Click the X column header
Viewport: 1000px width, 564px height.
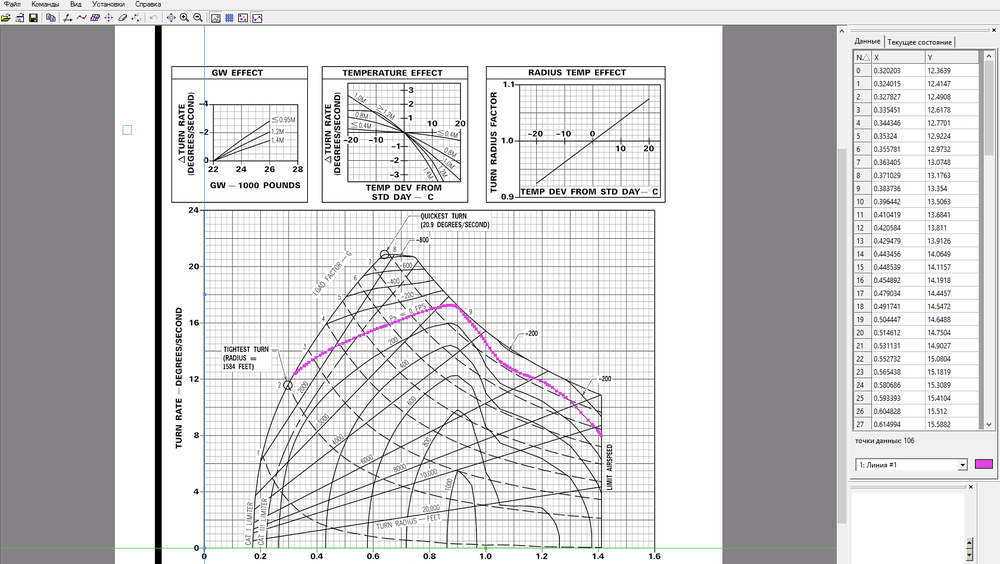pos(898,57)
